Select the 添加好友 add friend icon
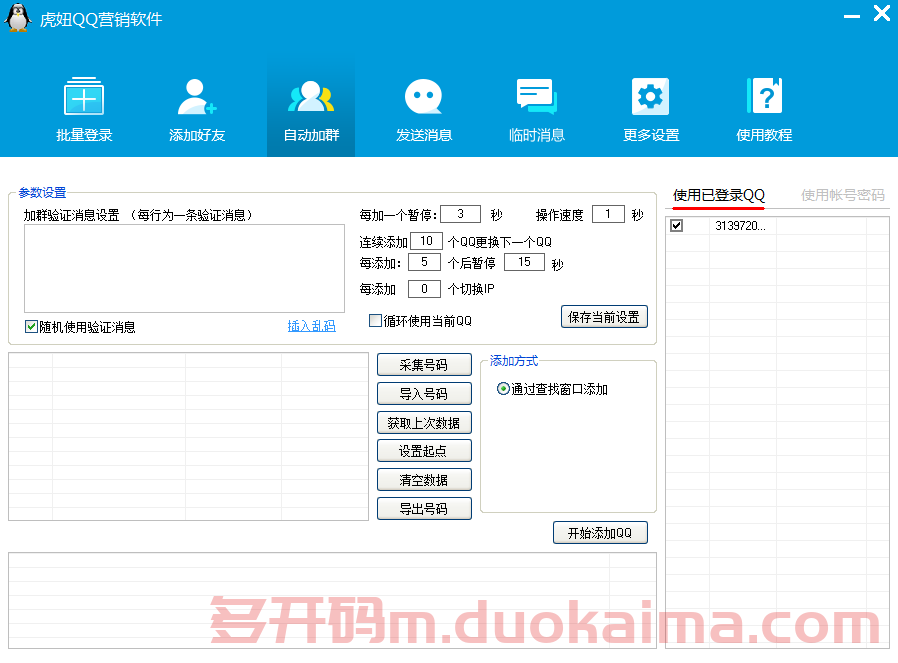Screen dimensions: 898x663 (x=197, y=97)
